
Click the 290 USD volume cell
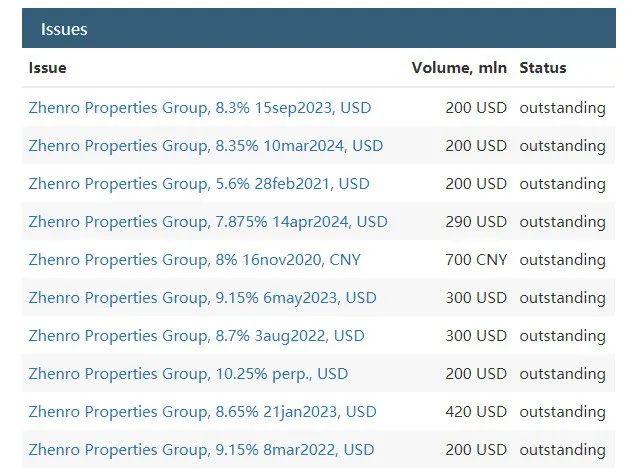coord(476,222)
